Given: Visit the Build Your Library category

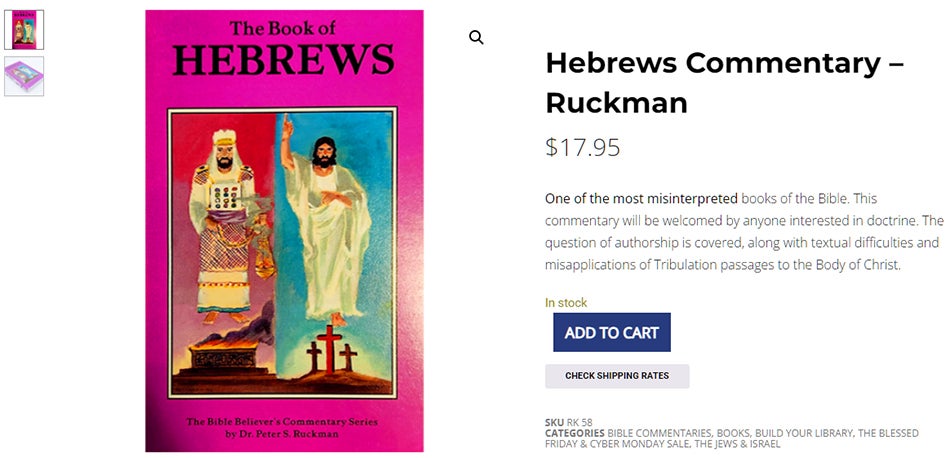Looking at the screenshot, I should click(803, 433).
